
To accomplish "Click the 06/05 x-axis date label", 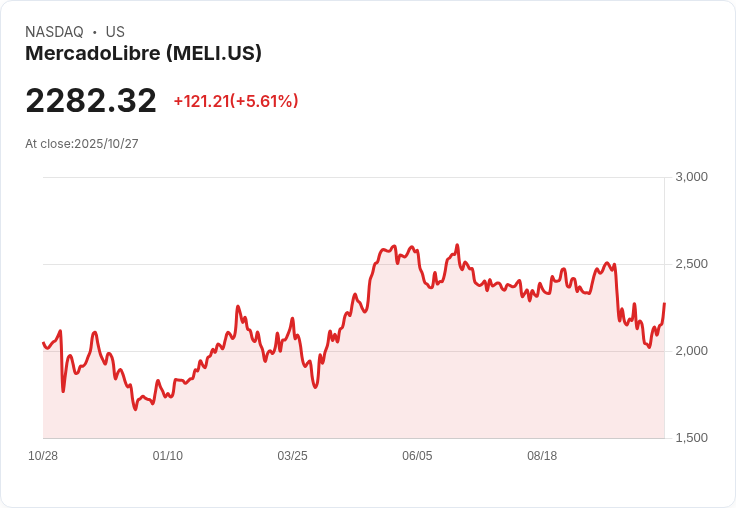I will pos(417,456).
